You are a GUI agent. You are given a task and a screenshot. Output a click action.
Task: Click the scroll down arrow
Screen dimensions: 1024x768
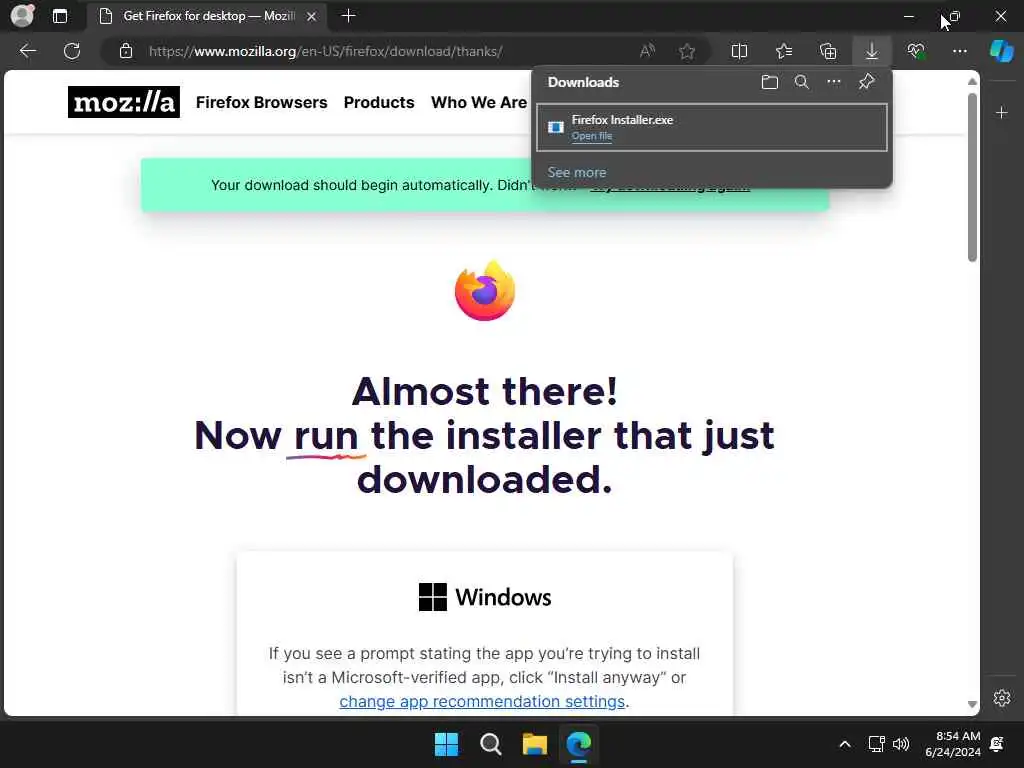coord(972,705)
